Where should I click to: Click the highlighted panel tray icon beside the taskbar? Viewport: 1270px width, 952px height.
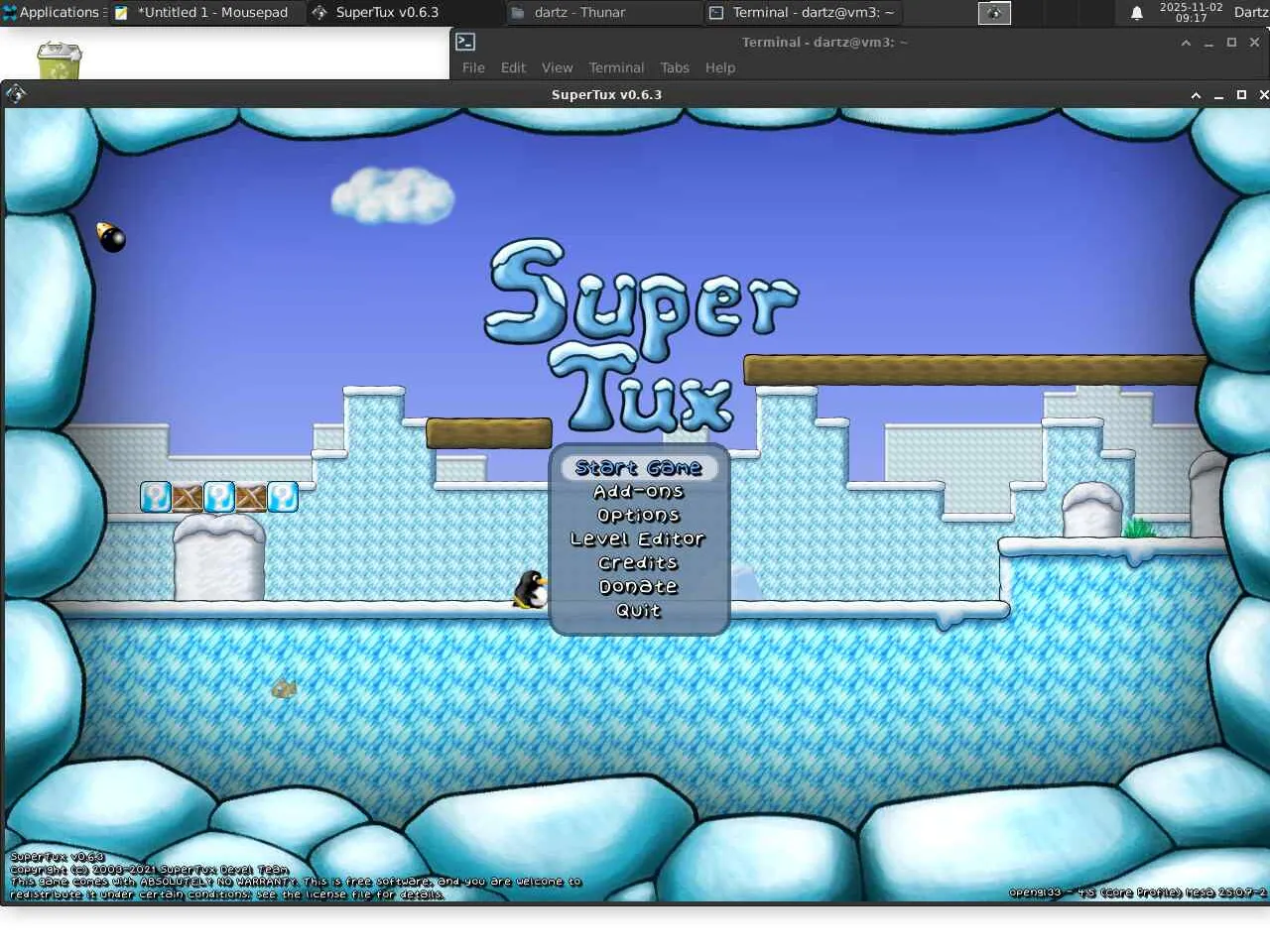pyautogui.click(x=994, y=13)
